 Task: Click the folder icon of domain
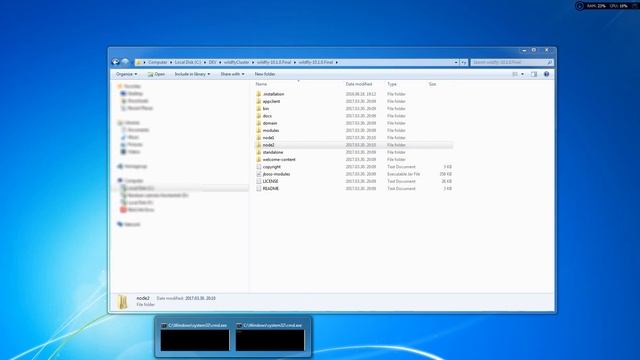(x=258, y=123)
